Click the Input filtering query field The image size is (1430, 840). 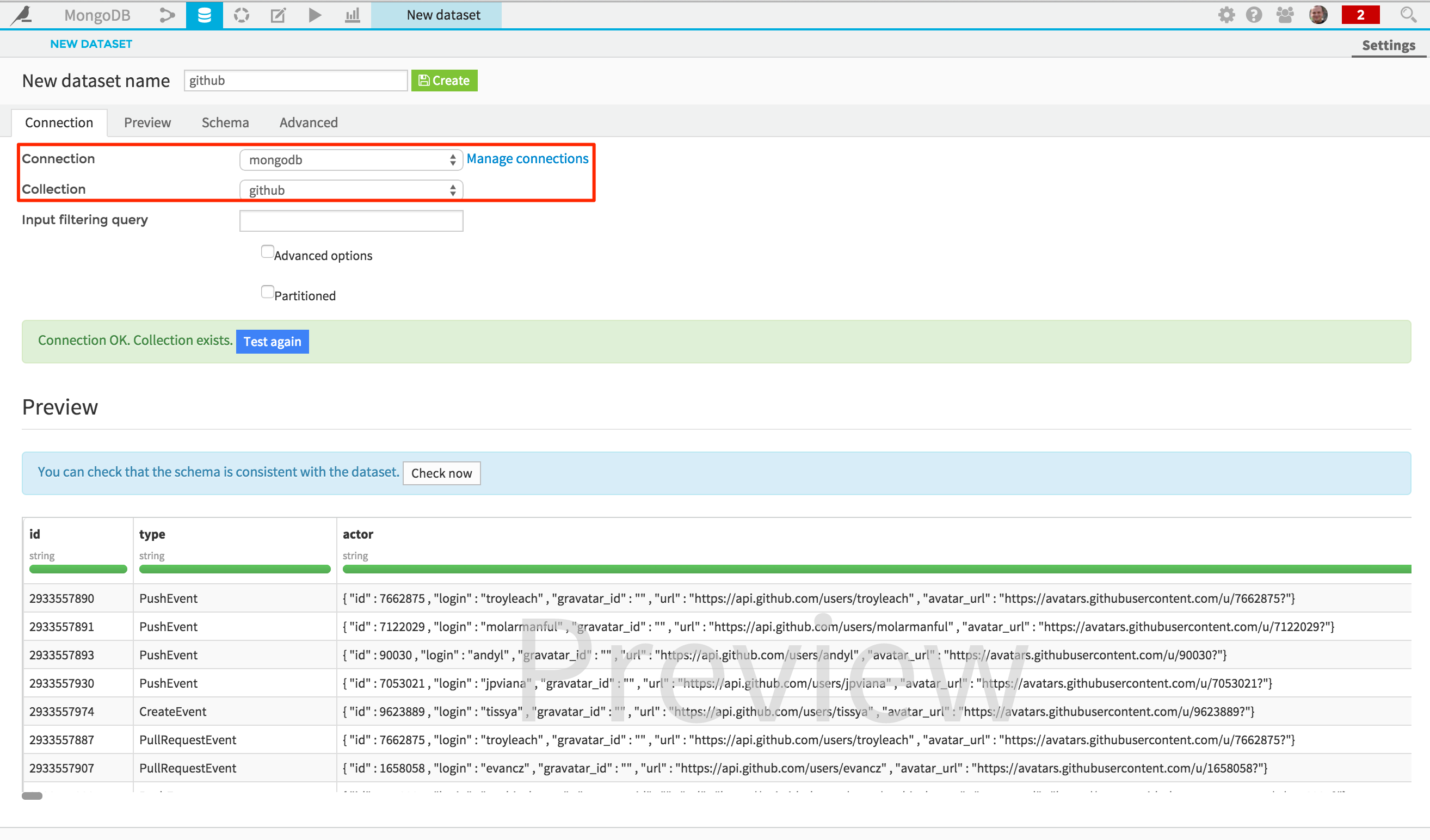352,221
